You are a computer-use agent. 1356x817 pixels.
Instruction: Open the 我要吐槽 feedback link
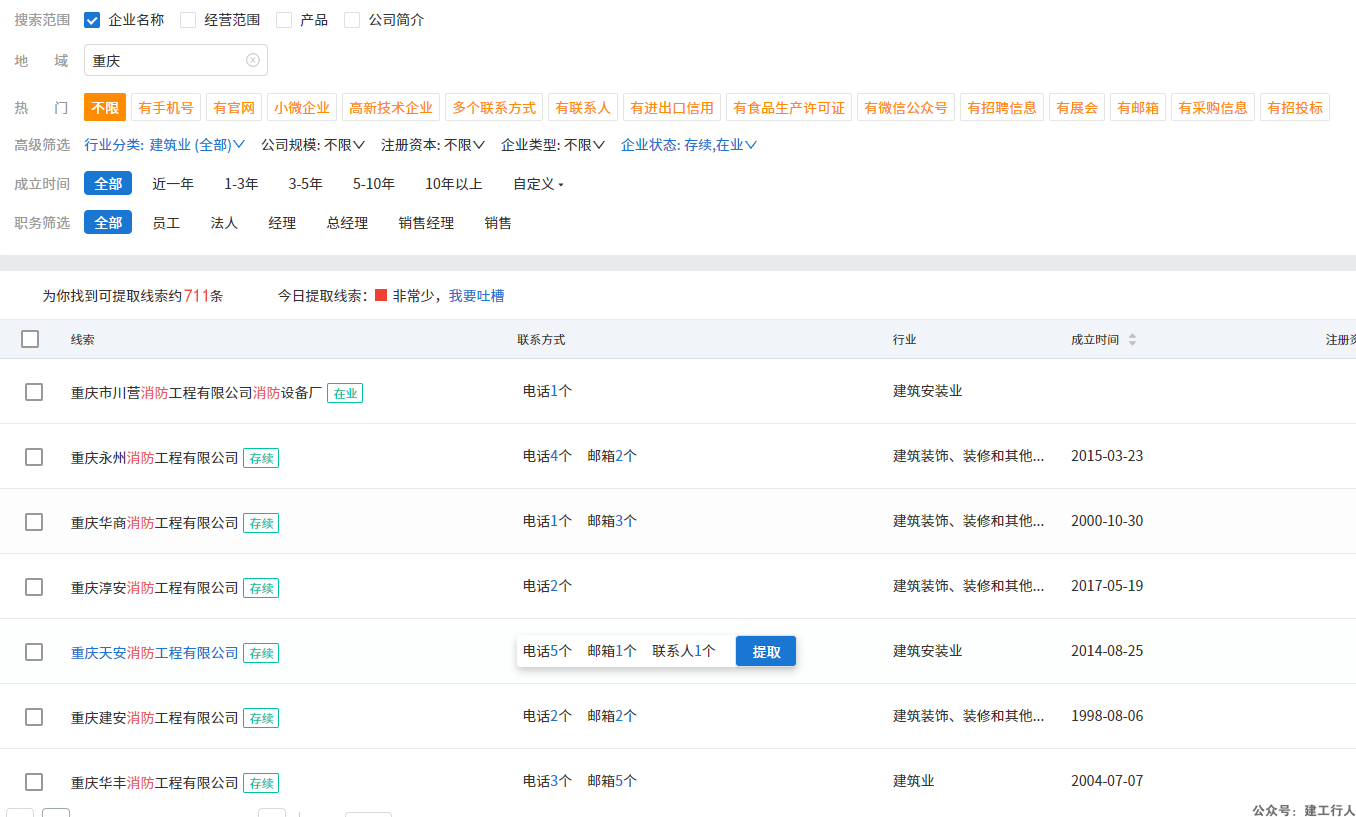[476, 296]
